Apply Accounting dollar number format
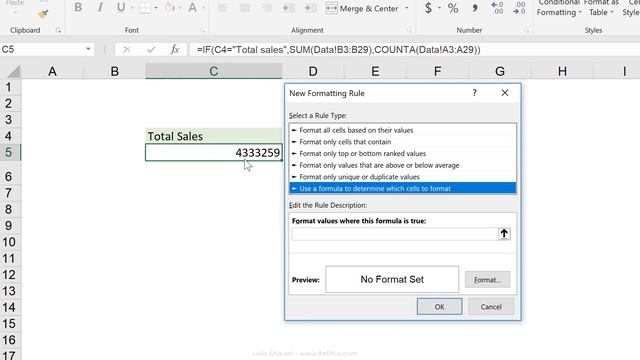The height and width of the screenshot is (360, 640). pyautogui.click(x=428, y=8)
